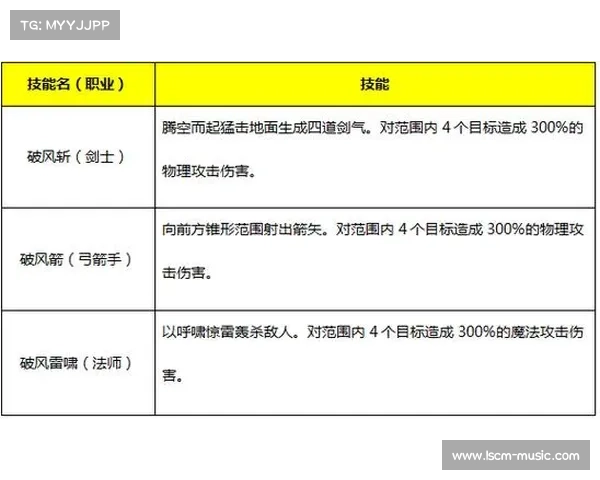Click the header cell 技能名（职业）
This screenshot has width=600, height=480.
[x=78, y=84]
